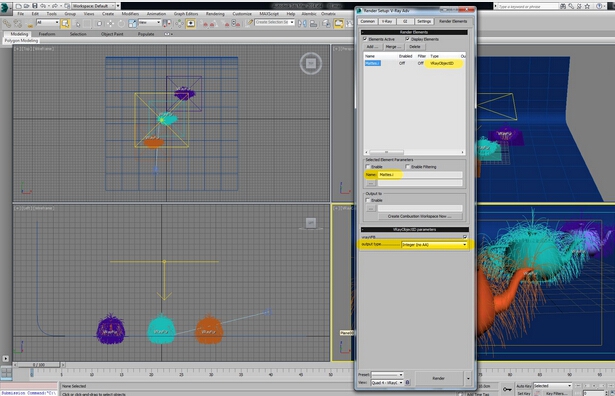Toggle the Elements Active checkbox
The height and width of the screenshot is (396, 615).
365,39
